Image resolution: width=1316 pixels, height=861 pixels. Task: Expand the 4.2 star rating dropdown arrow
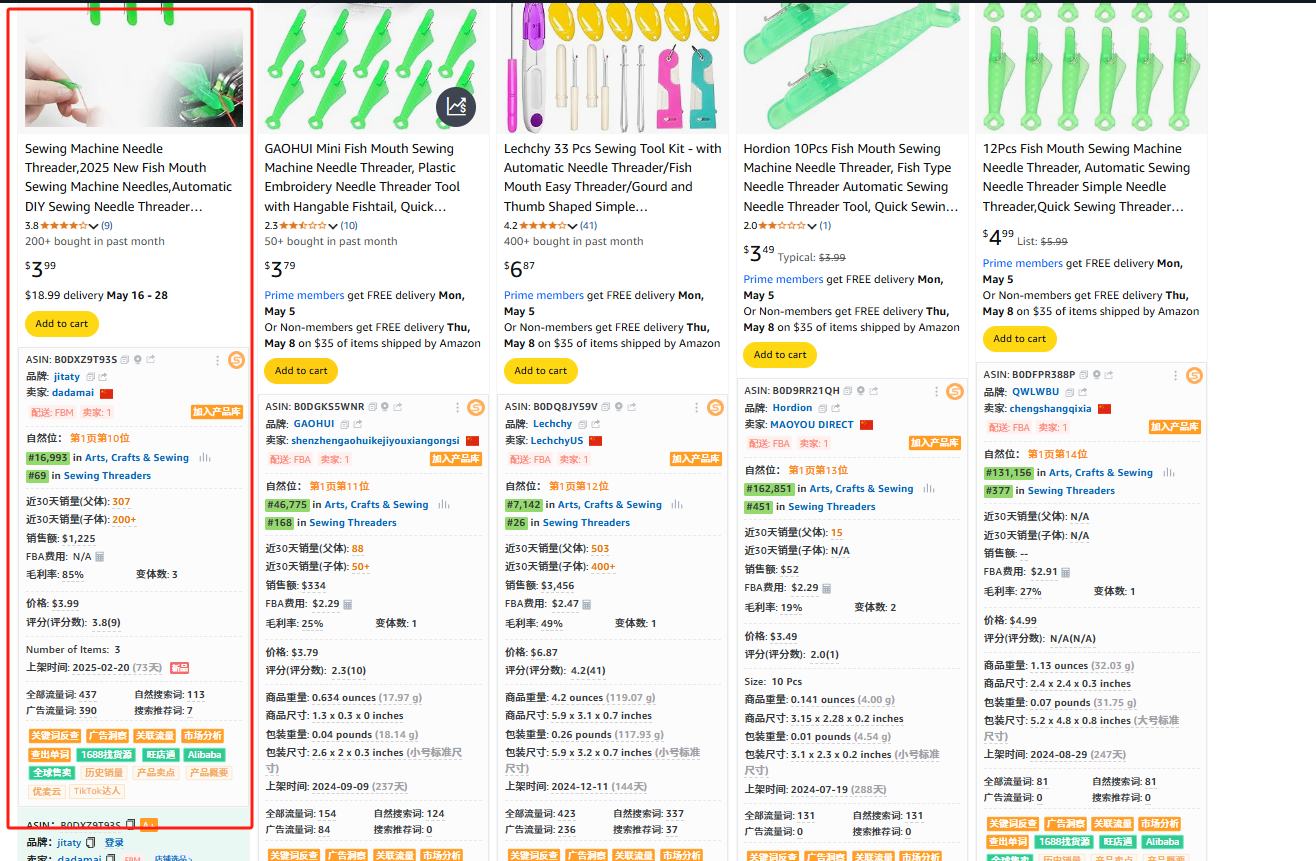click(x=573, y=226)
